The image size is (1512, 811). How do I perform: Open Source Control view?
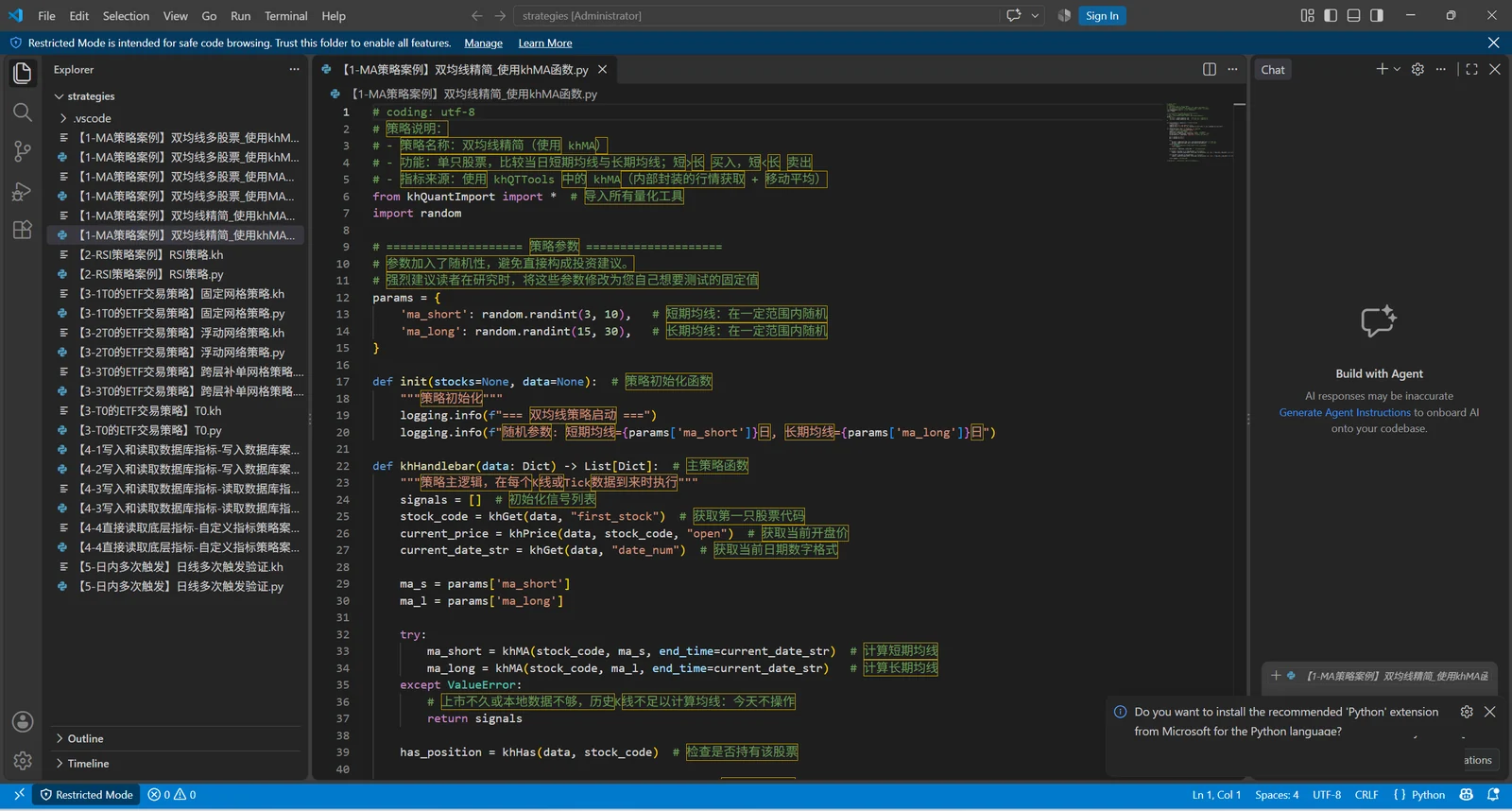23,151
